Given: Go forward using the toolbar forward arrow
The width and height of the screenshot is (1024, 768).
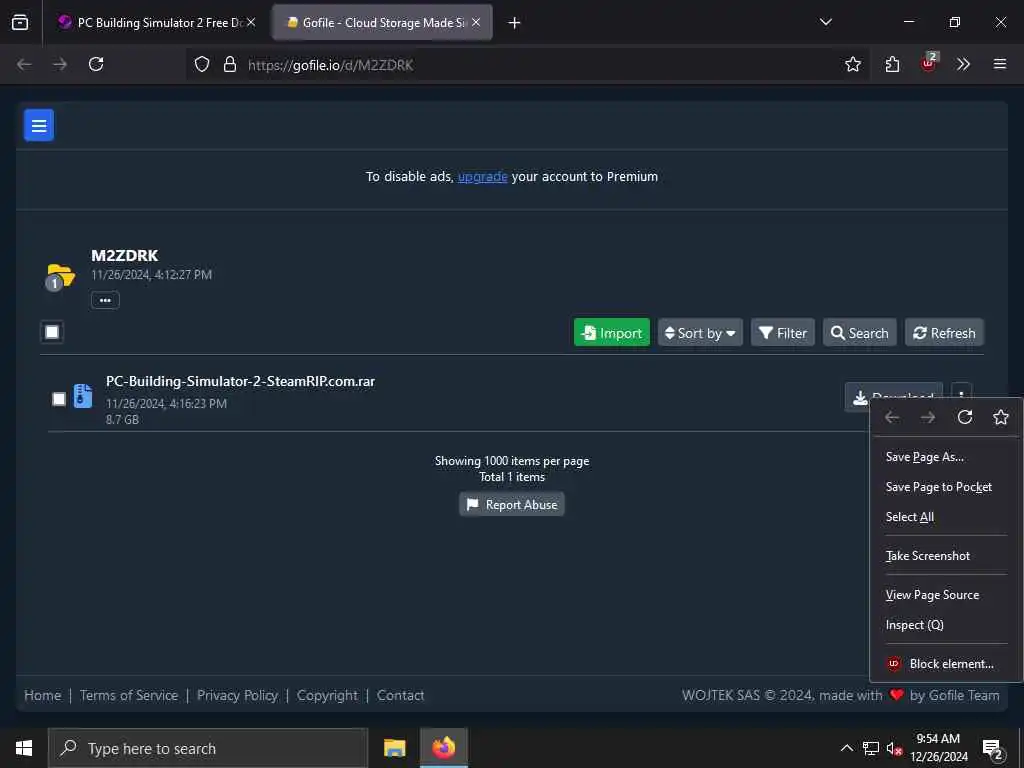Looking at the screenshot, I should coord(60,64).
